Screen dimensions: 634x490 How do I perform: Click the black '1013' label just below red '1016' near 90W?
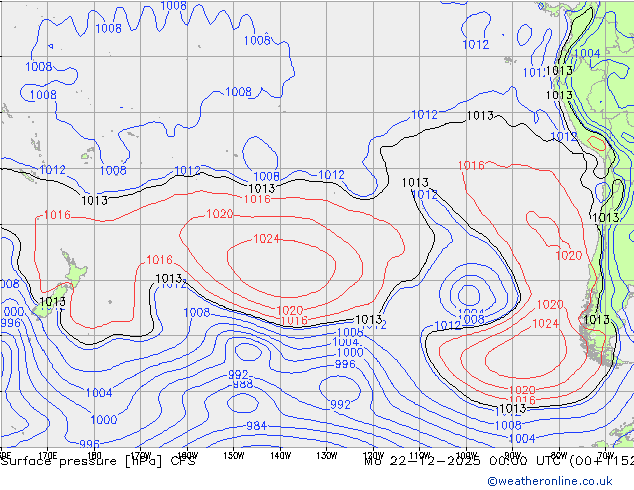click(x=513, y=408)
